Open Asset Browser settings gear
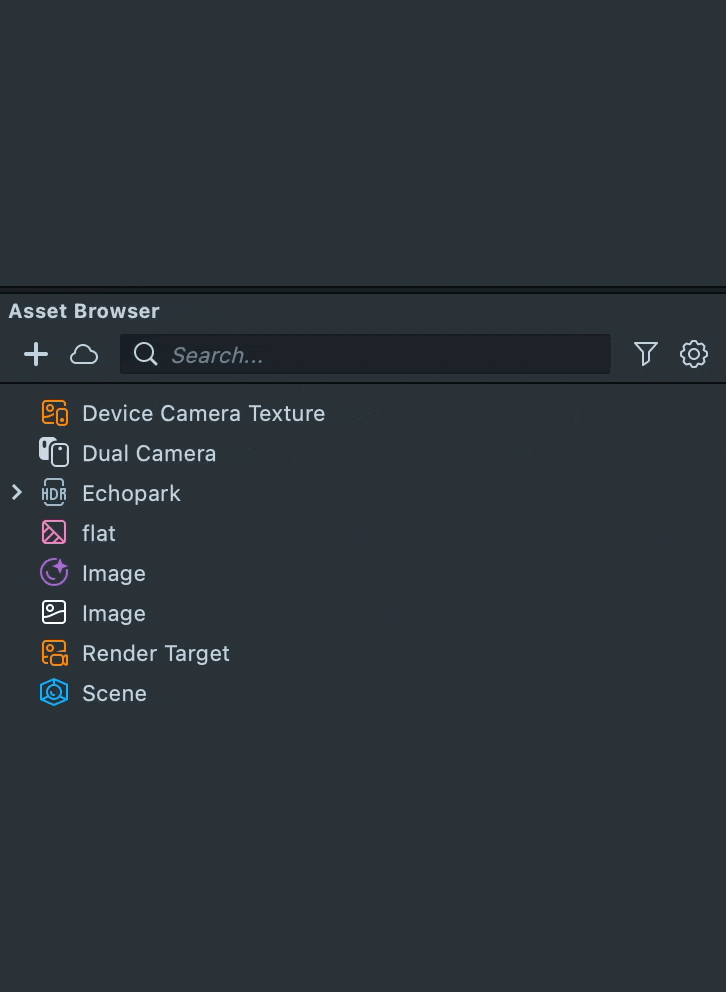Viewport: 726px width, 992px height. click(694, 354)
